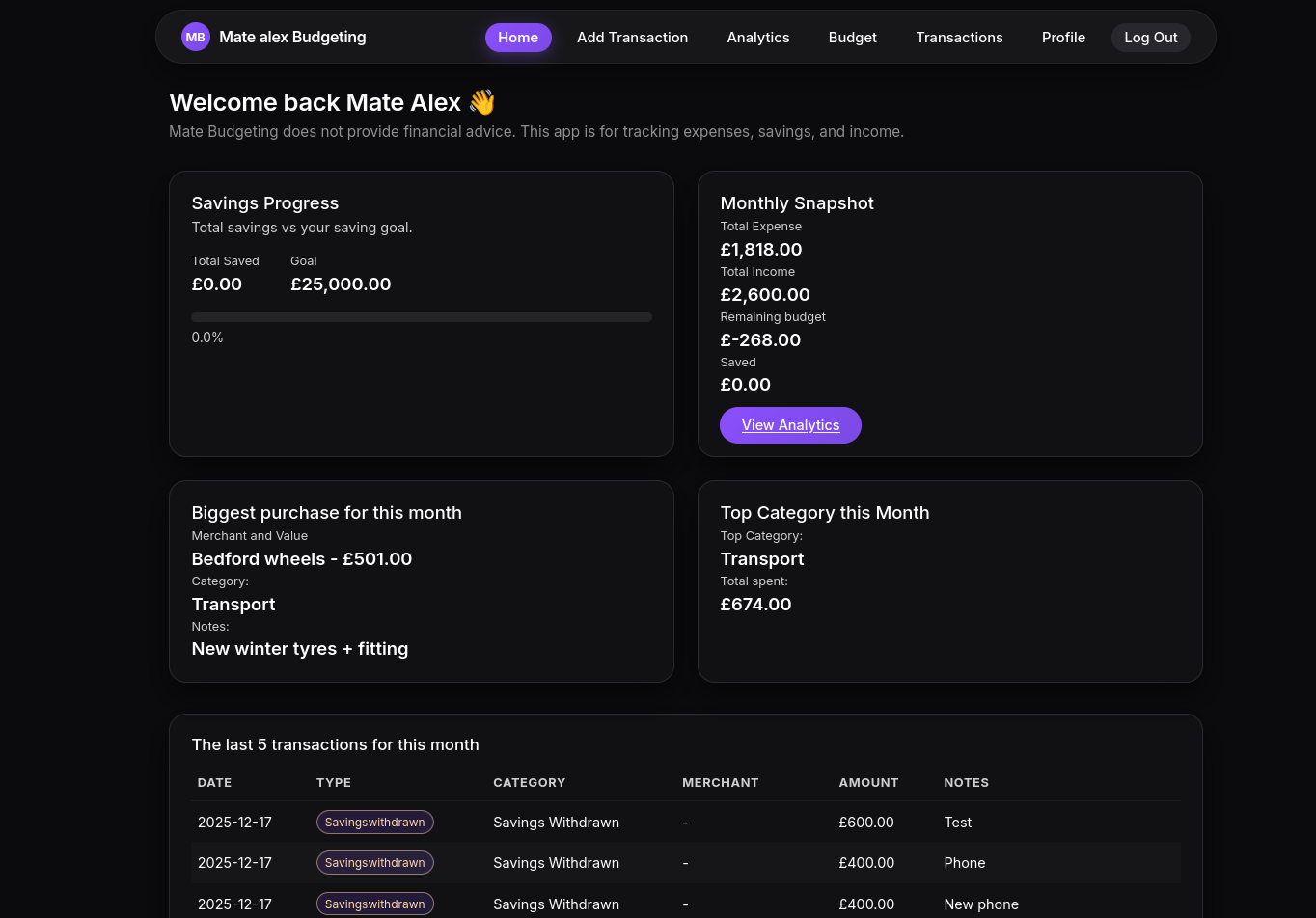Navigate to the Analytics section

pyautogui.click(x=758, y=38)
